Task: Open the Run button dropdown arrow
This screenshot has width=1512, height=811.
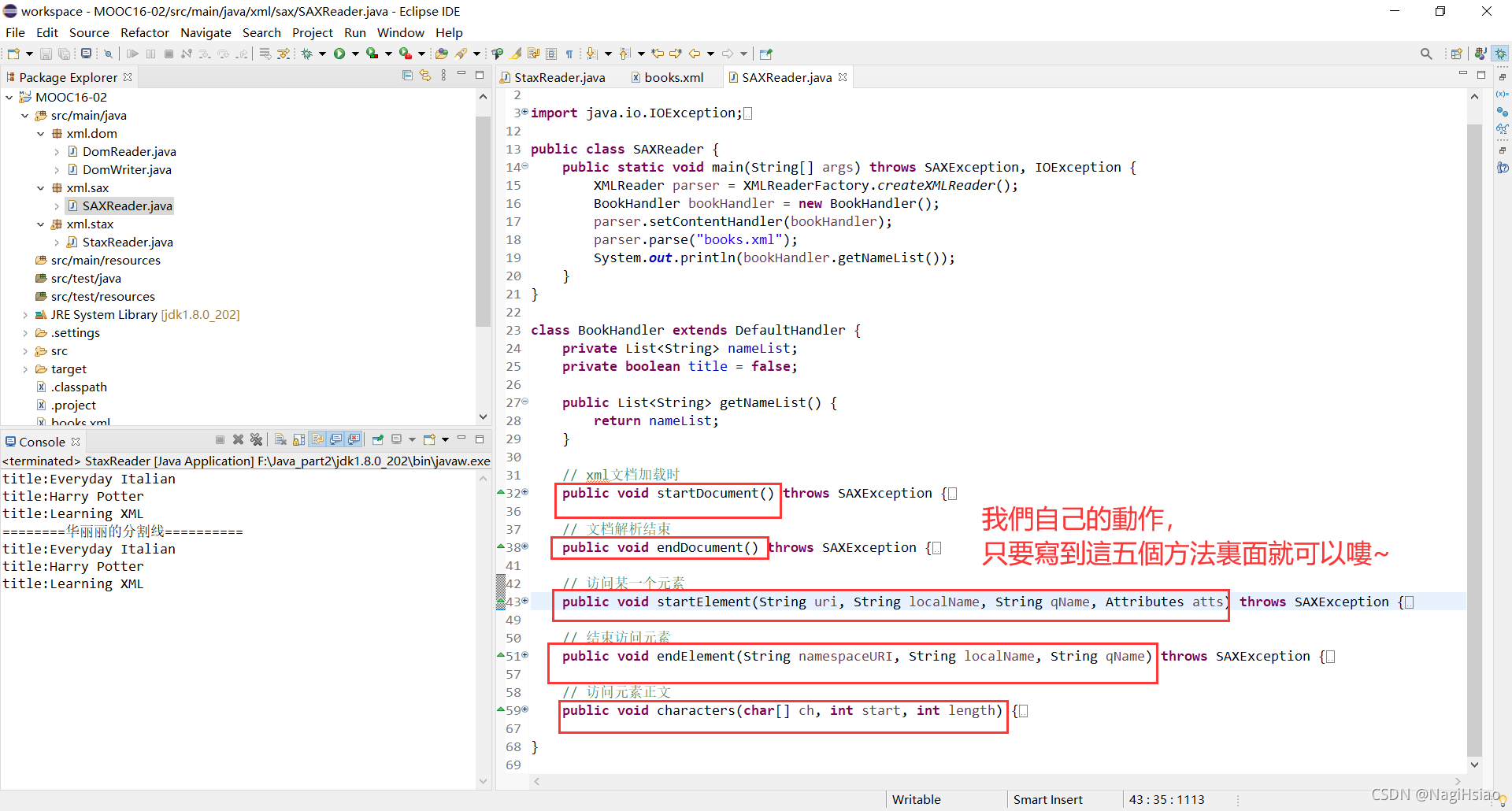Action: click(355, 54)
